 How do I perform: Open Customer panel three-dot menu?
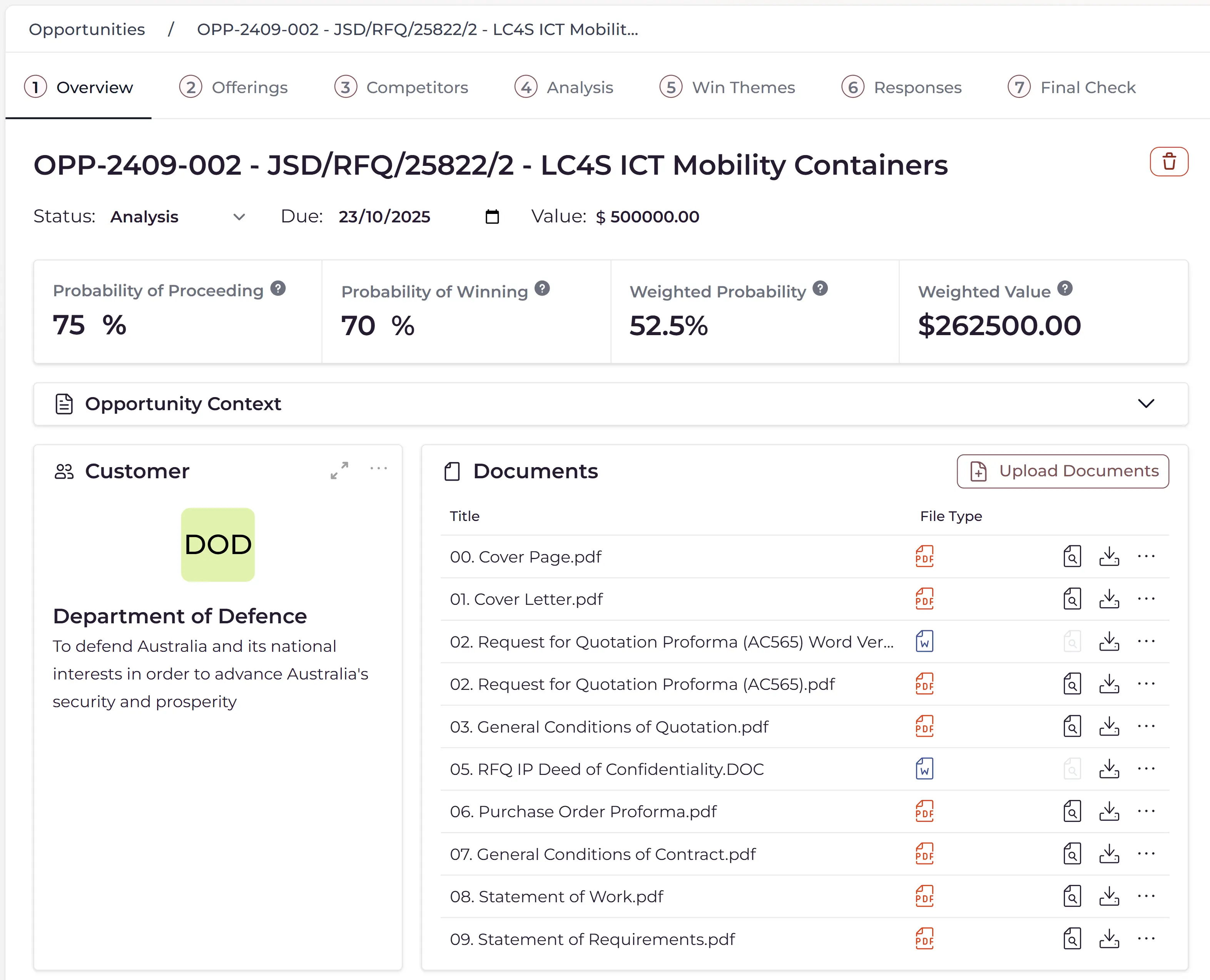tap(378, 469)
